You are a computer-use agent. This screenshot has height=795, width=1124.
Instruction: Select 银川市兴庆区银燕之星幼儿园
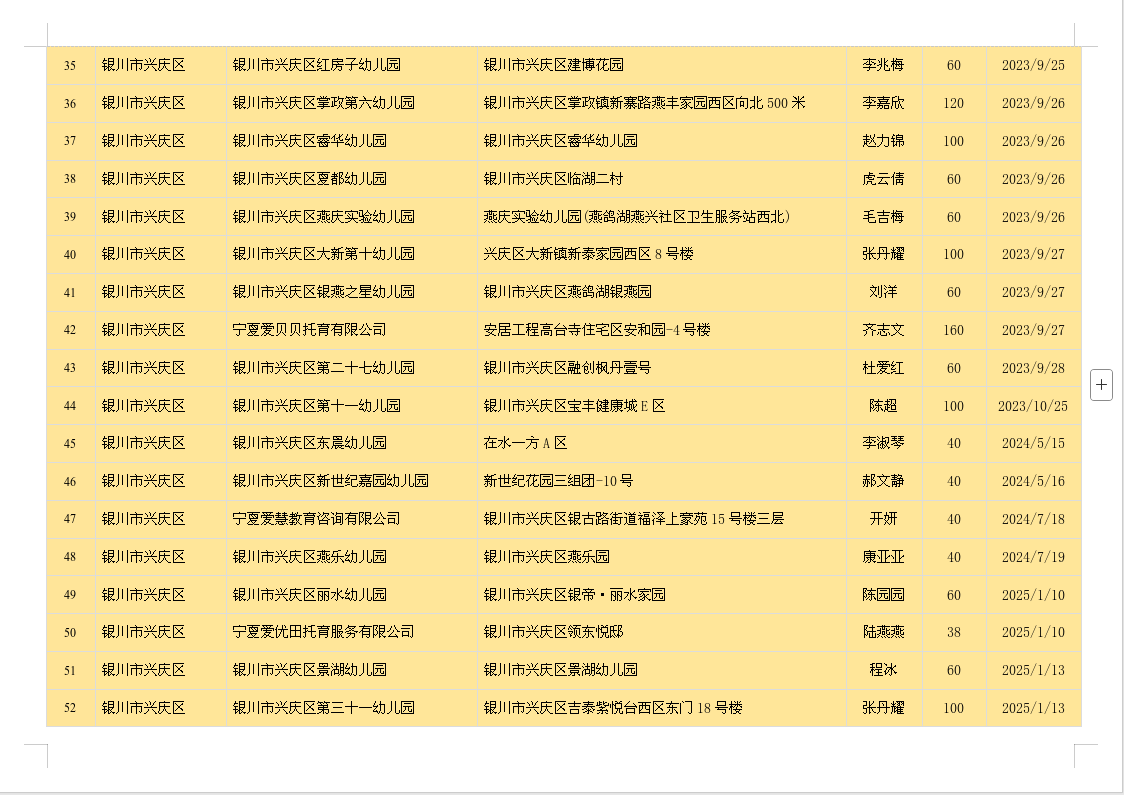point(323,292)
